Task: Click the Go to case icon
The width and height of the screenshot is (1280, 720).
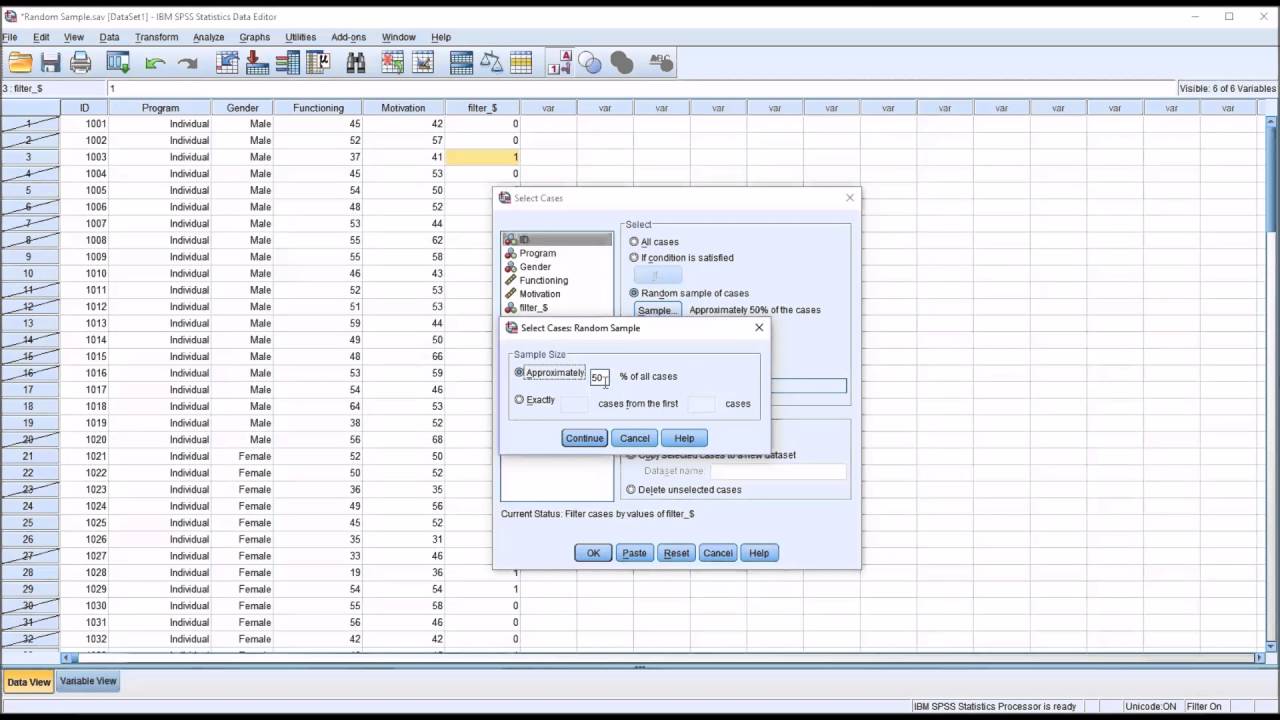Action: point(227,63)
